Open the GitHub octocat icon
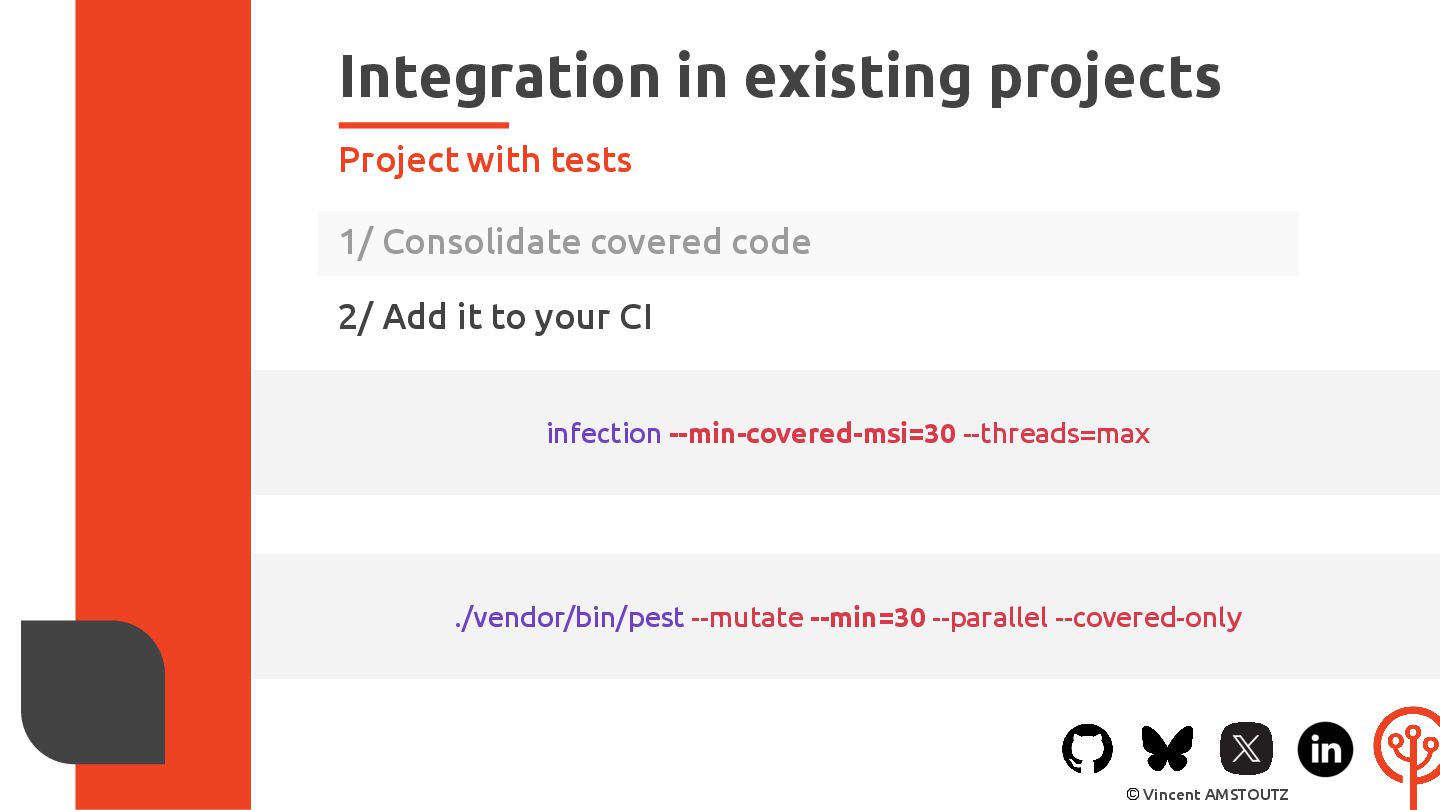The image size is (1440, 810). tap(1087, 748)
